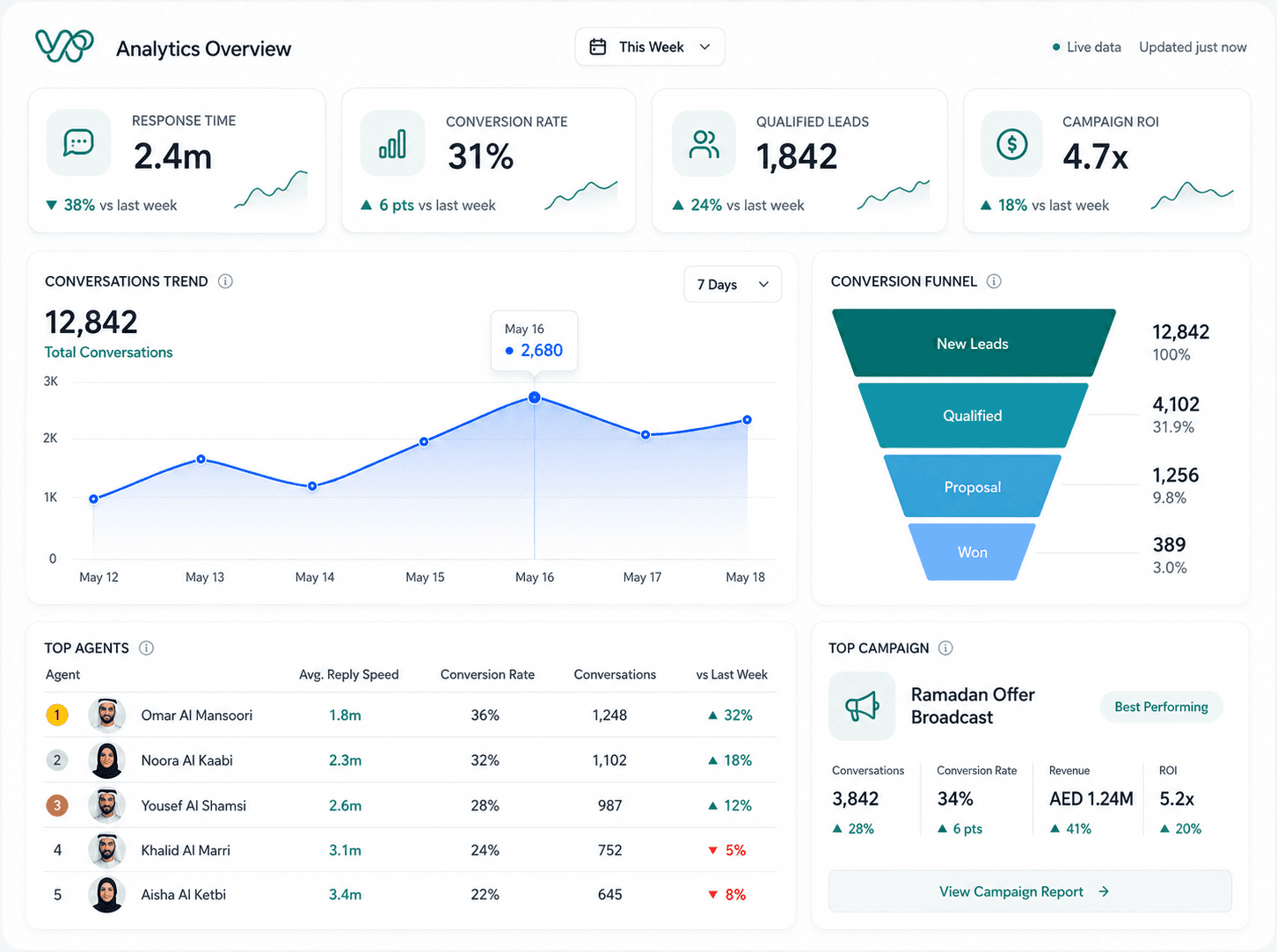Click the gold rank 1 badge
The image size is (1277, 952).
(x=57, y=715)
